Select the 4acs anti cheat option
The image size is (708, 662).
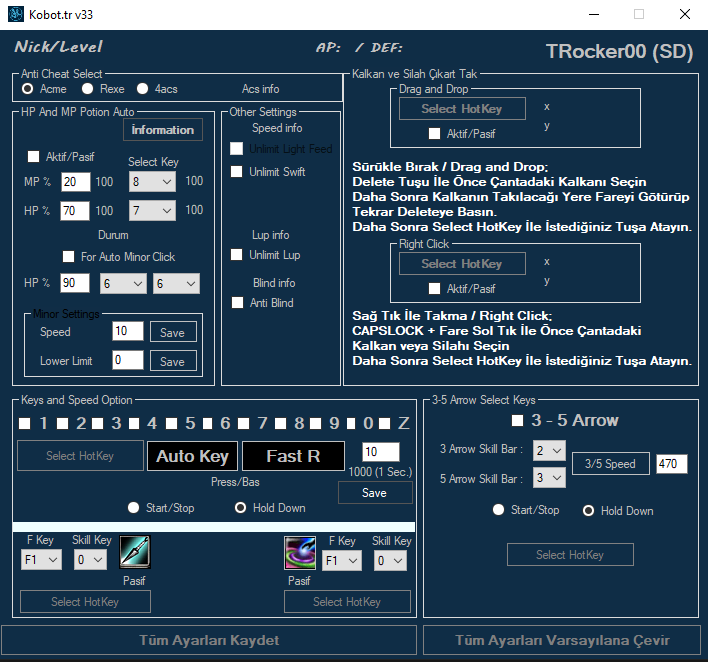click(143, 89)
